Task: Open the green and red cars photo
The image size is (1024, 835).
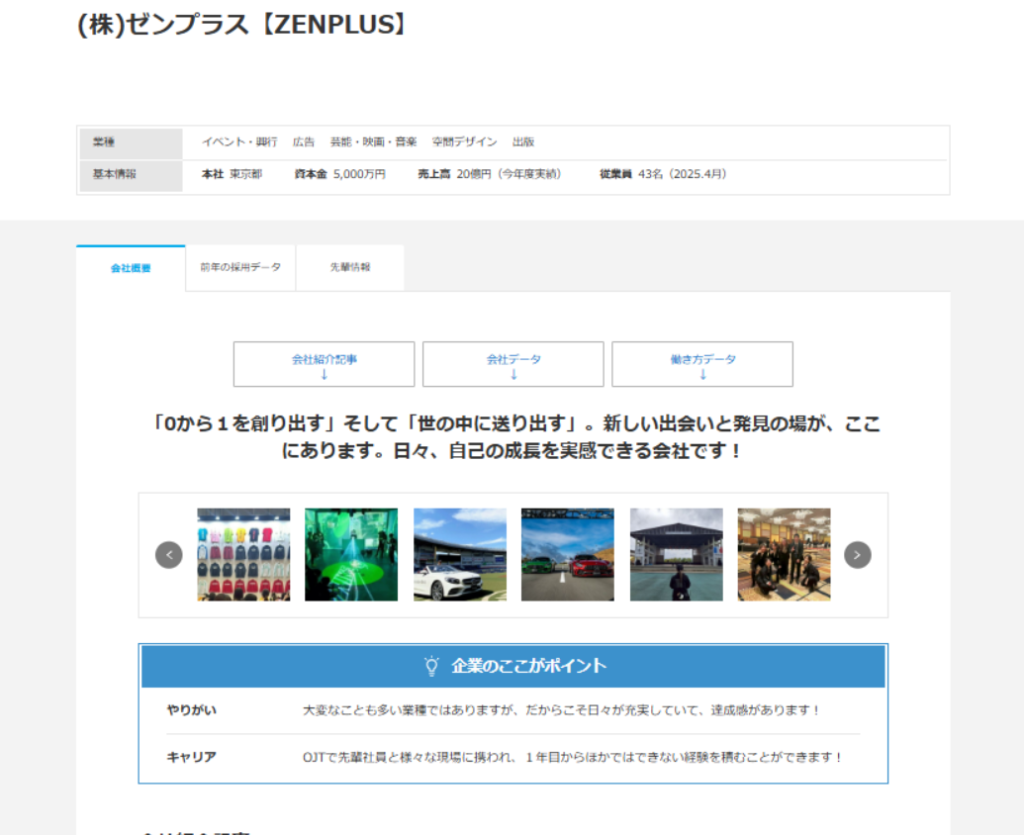Action: (568, 555)
